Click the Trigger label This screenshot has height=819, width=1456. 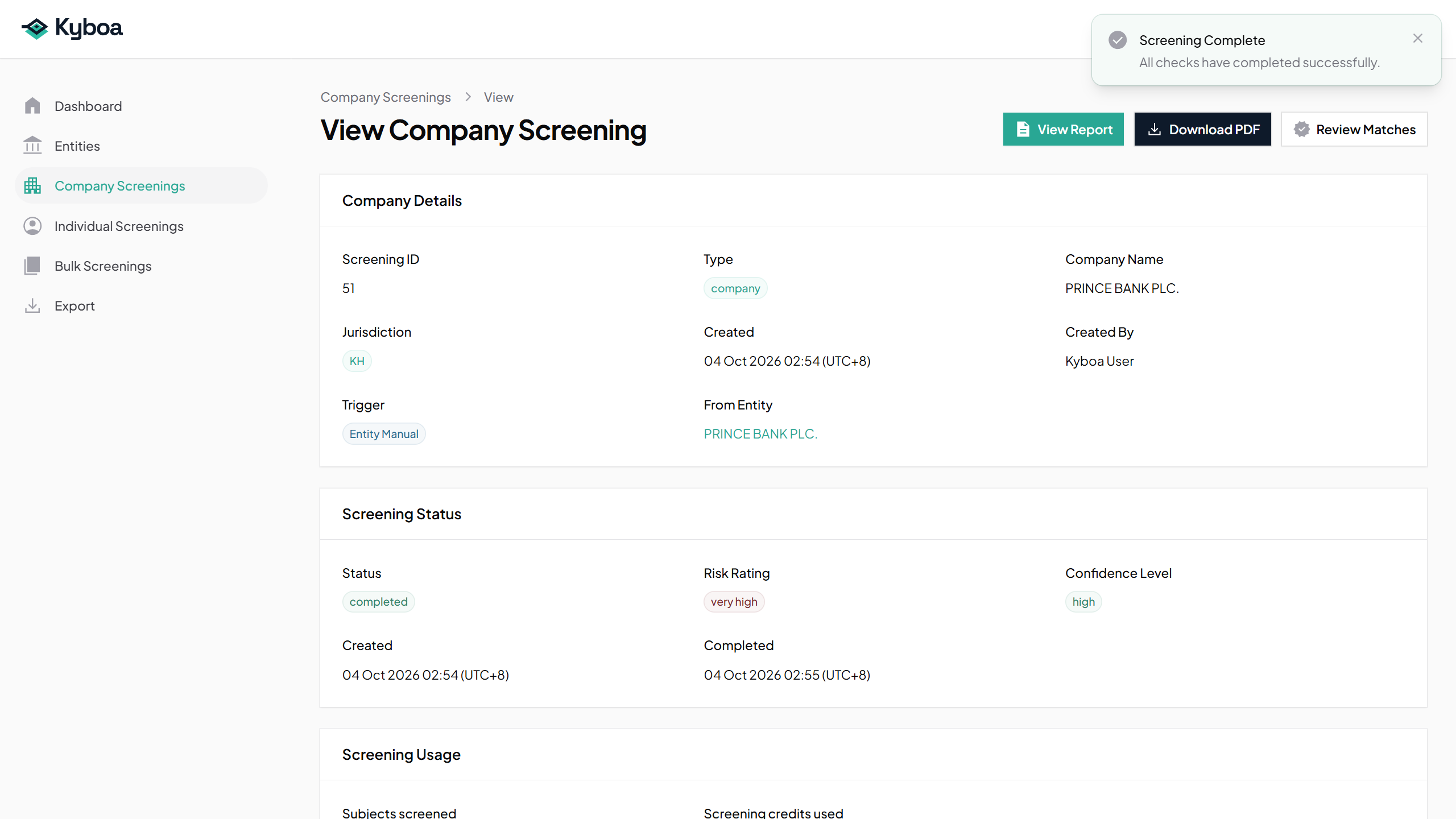[363, 405]
